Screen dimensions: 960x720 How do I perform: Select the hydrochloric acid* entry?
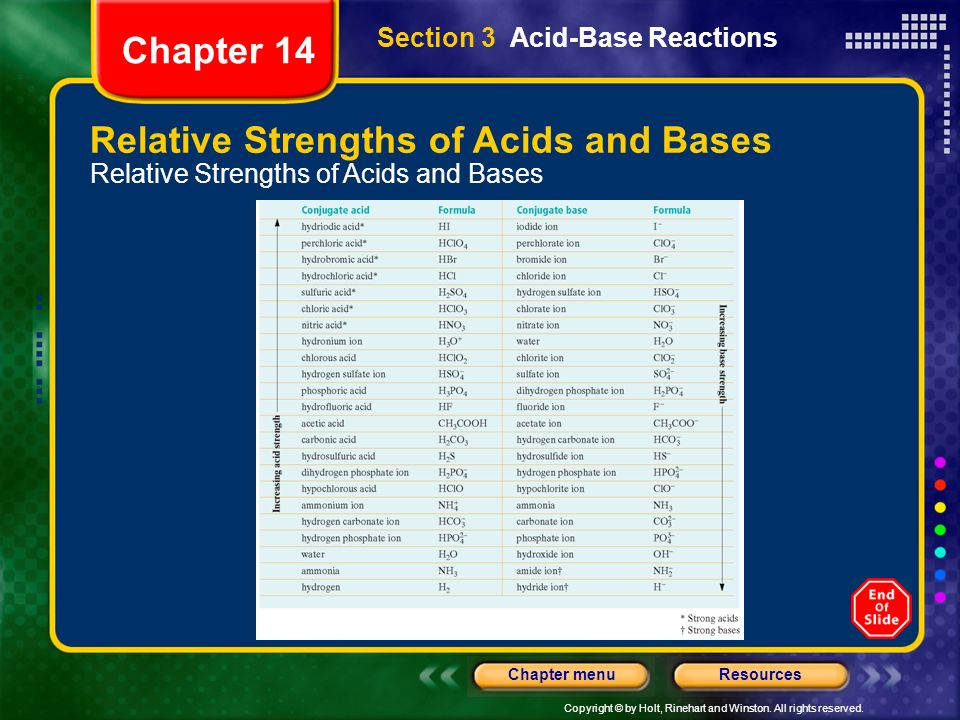coord(339,276)
